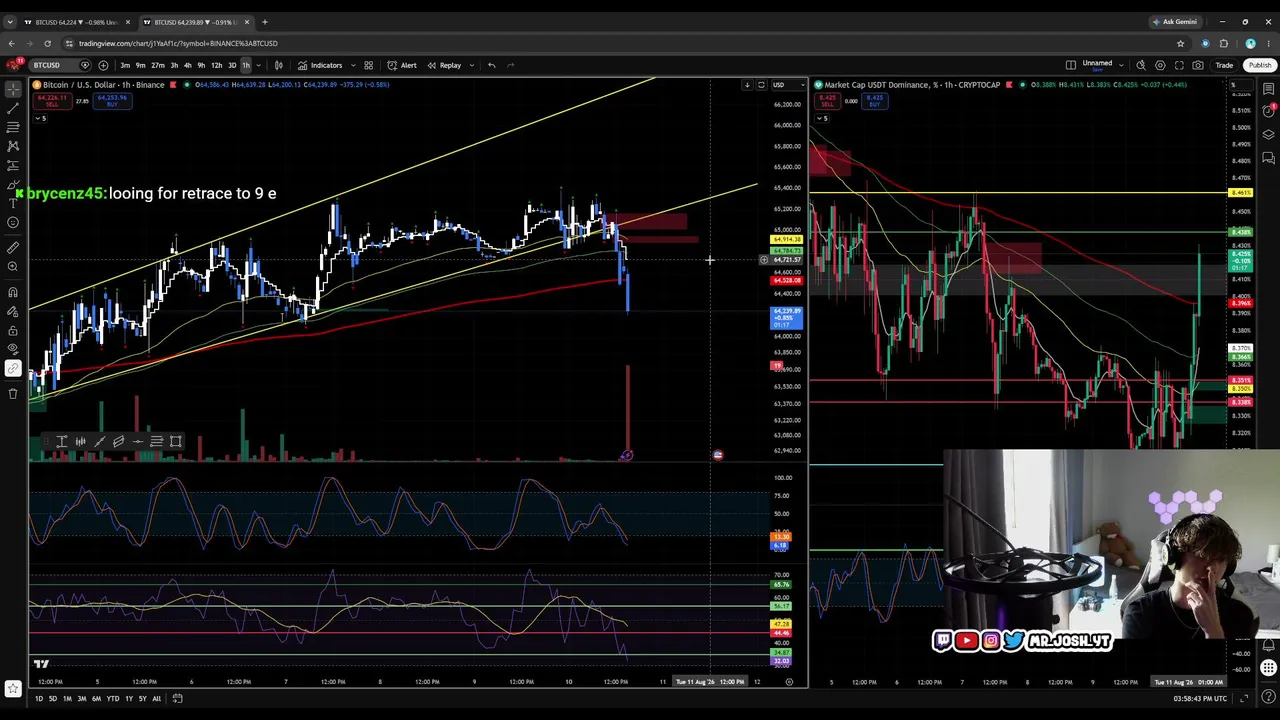Open the candlestick chart type menu
1280x720 pixels.
click(278, 65)
